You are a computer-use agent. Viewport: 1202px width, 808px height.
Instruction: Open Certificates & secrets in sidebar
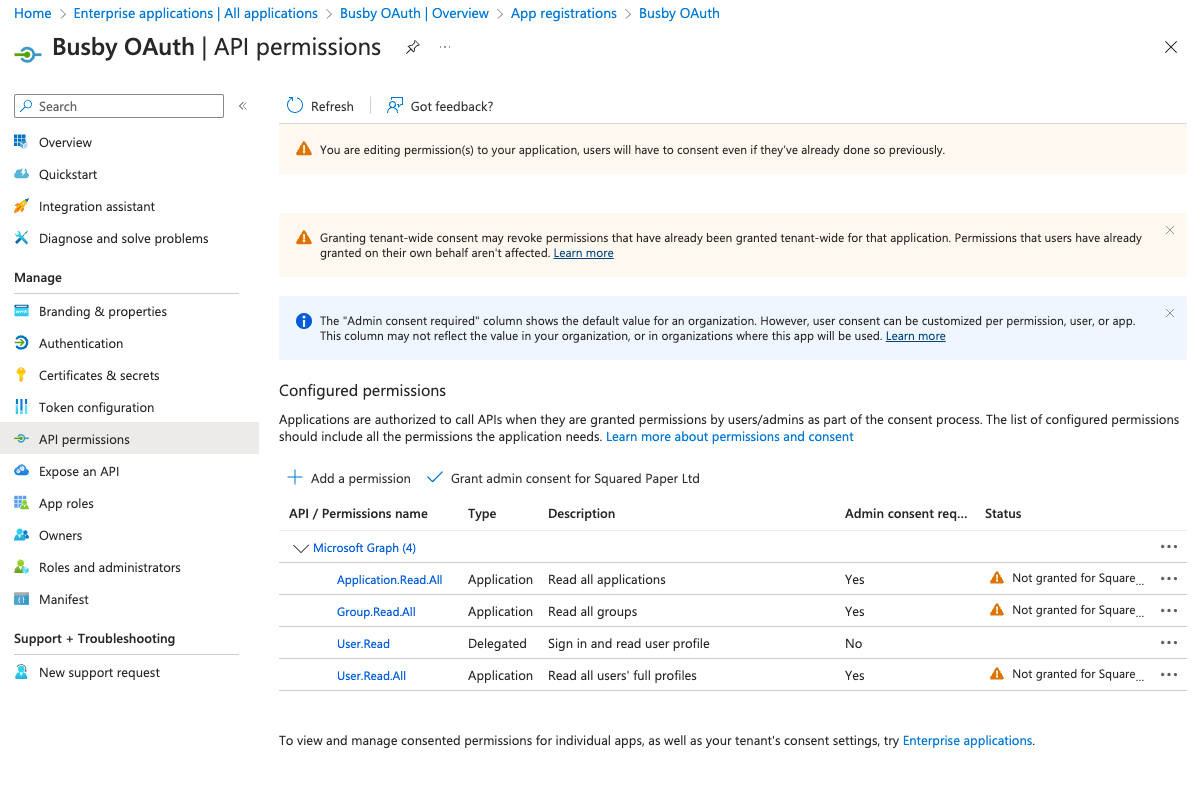pyautogui.click(x=98, y=375)
